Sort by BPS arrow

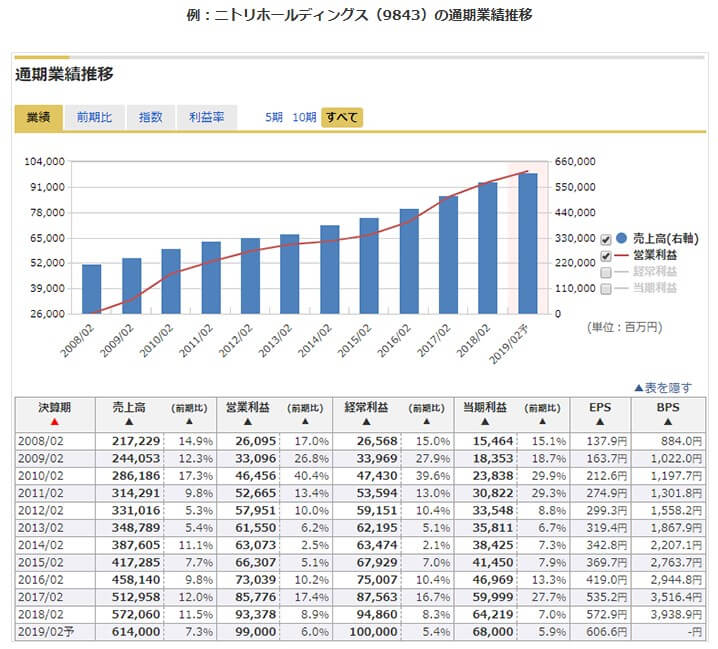click(x=668, y=422)
